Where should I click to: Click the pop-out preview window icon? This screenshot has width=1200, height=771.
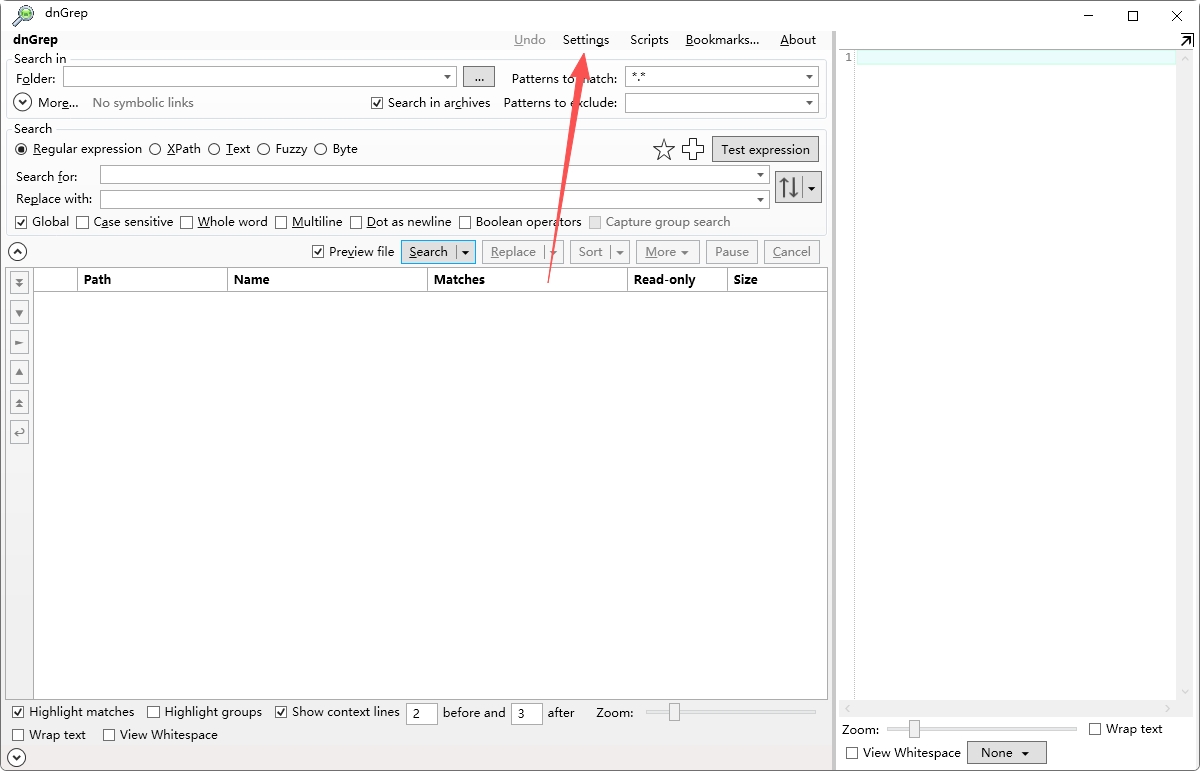pos(1186,40)
